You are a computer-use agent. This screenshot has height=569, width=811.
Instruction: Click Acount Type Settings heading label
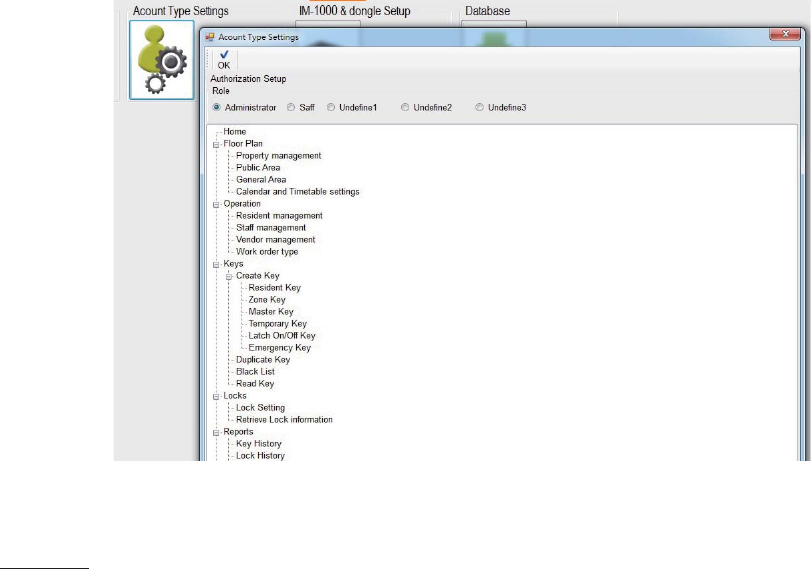tap(181, 11)
